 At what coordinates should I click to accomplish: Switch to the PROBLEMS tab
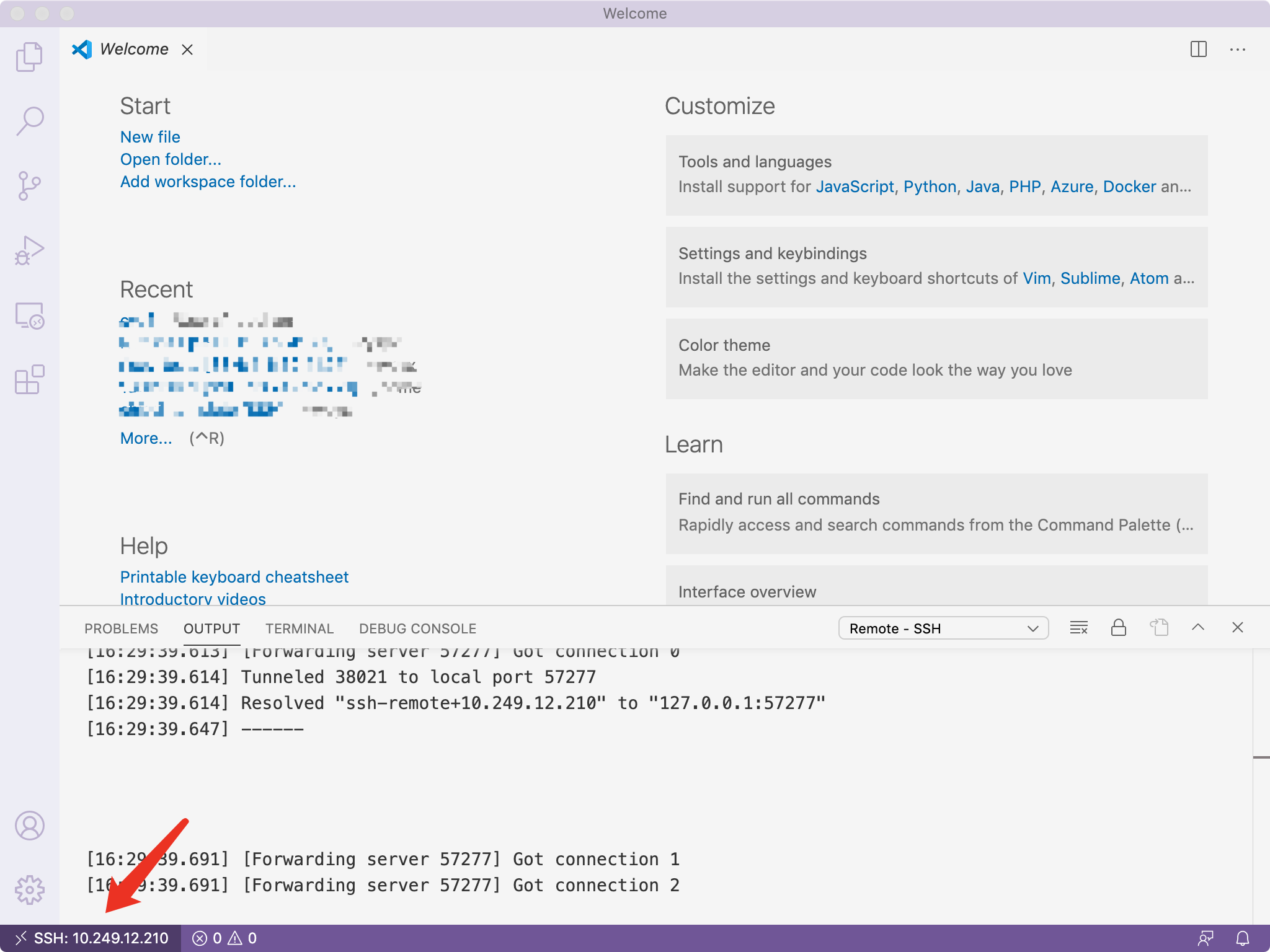coord(121,628)
